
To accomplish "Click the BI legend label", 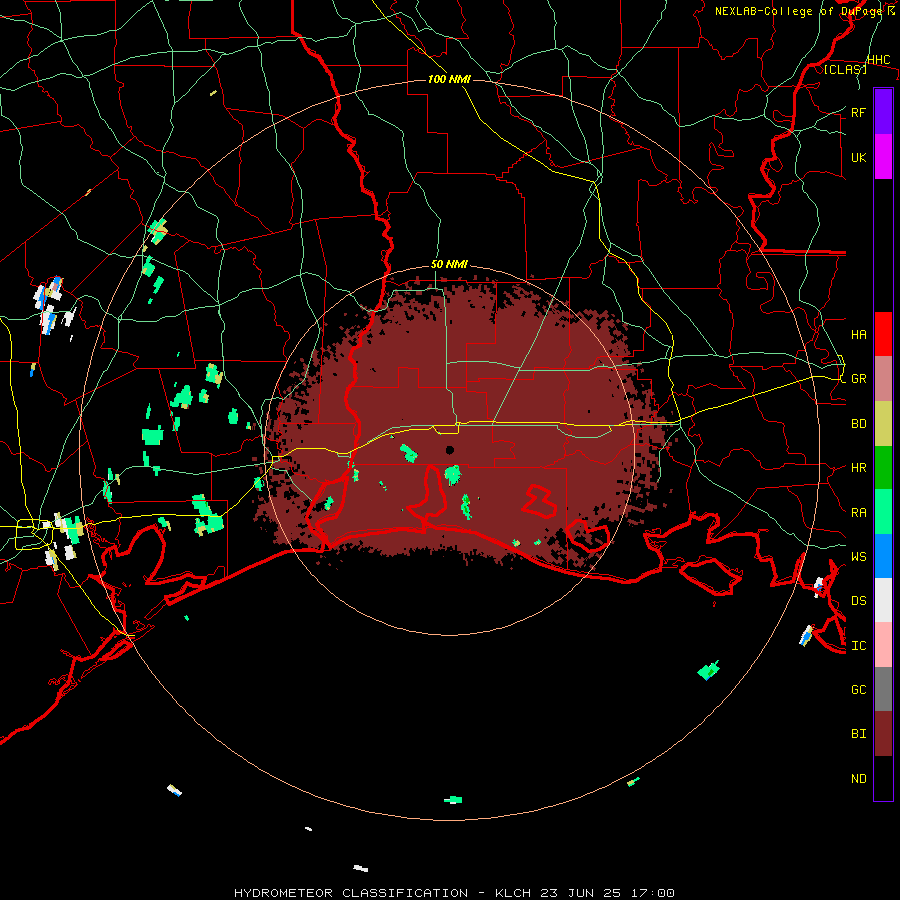I will 858,734.
